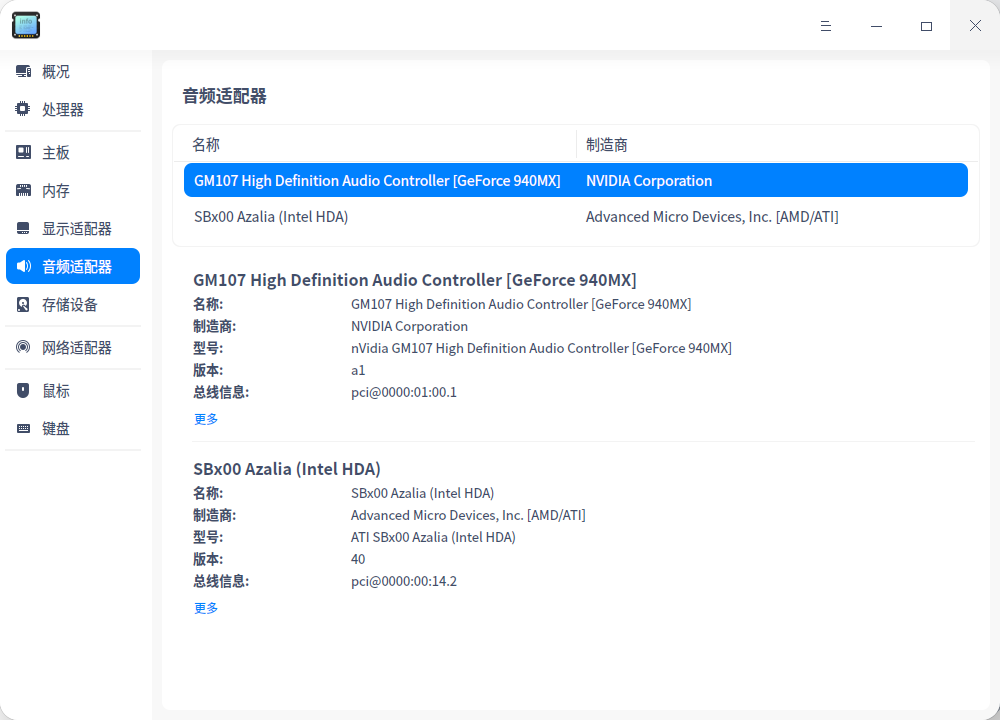
Task: Select GM107 High Definition Audio Controller row
Action: coord(576,180)
